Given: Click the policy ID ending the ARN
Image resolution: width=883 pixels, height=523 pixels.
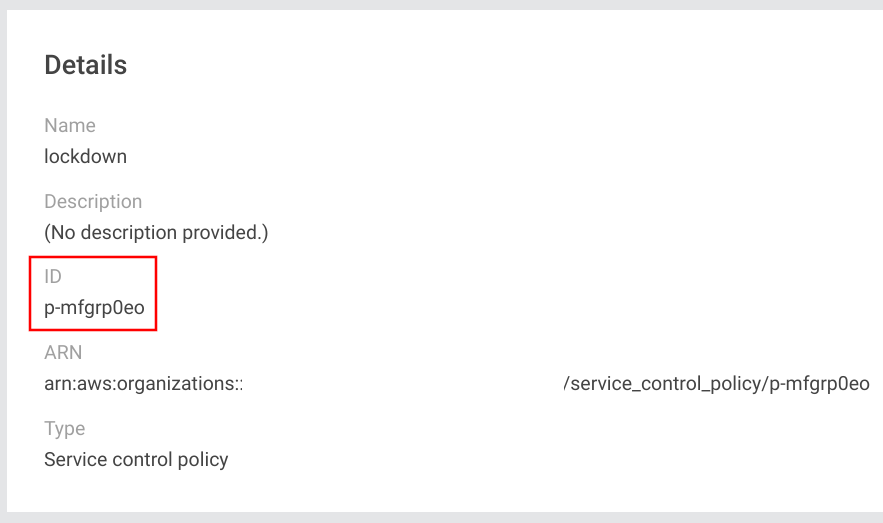Looking at the screenshot, I should [x=820, y=383].
